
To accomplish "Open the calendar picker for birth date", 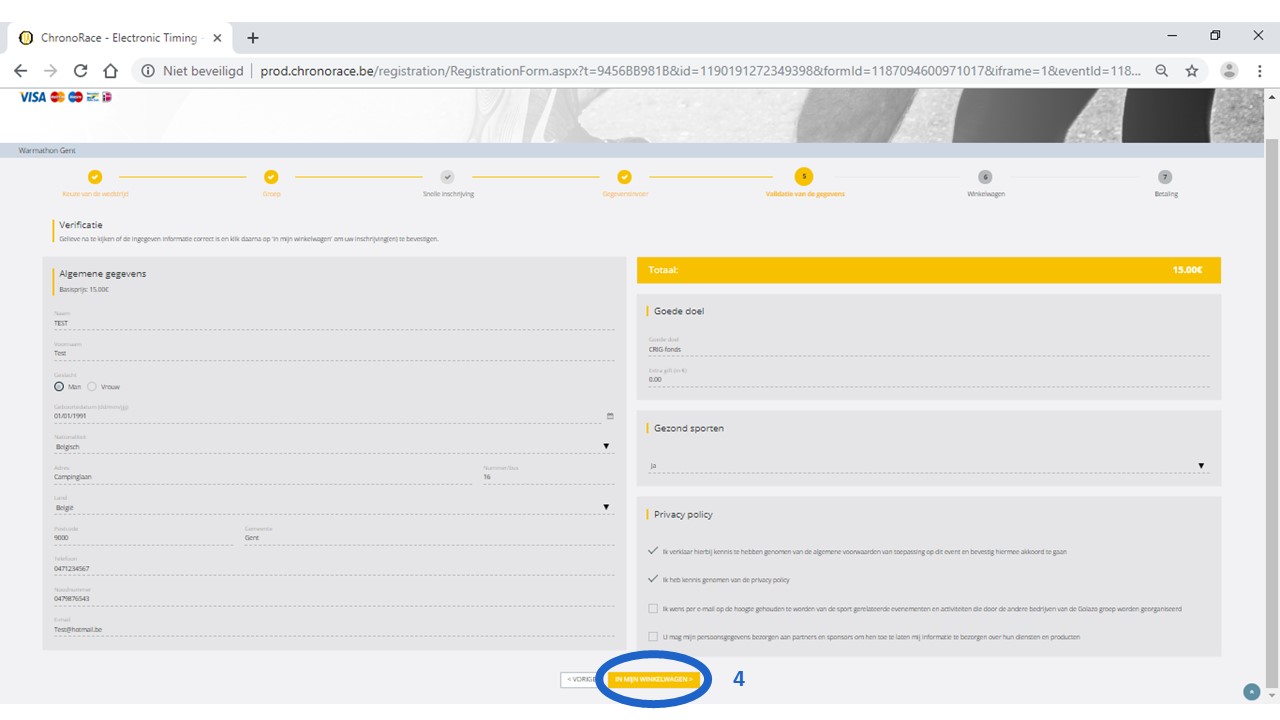I will click(x=610, y=416).
